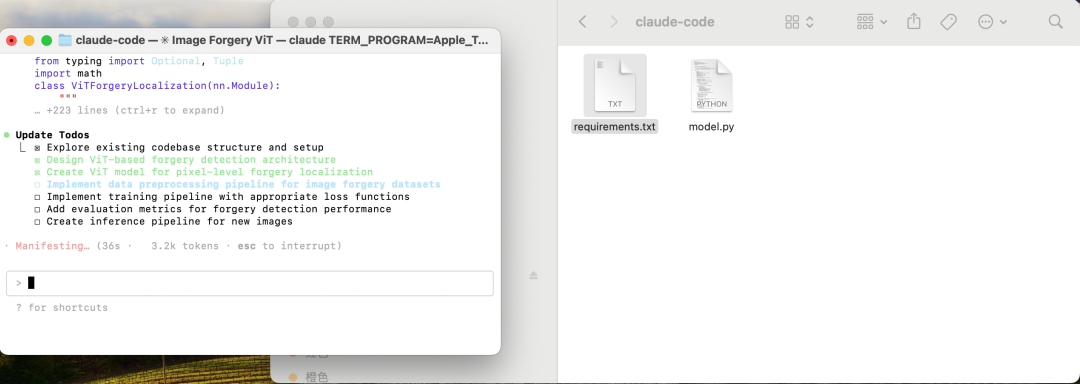Open Finder search magnifier
Viewport: 1080px width, 384px height.
(x=1056, y=22)
